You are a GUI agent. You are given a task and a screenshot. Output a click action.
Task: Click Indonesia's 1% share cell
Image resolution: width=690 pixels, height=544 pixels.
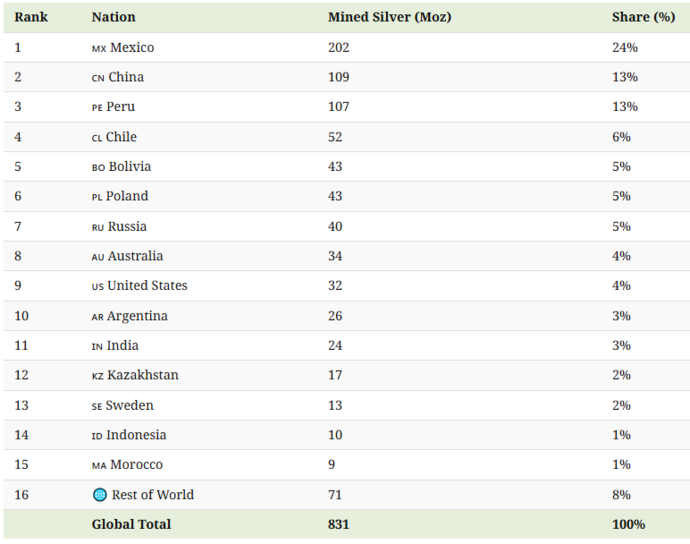(x=621, y=435)
